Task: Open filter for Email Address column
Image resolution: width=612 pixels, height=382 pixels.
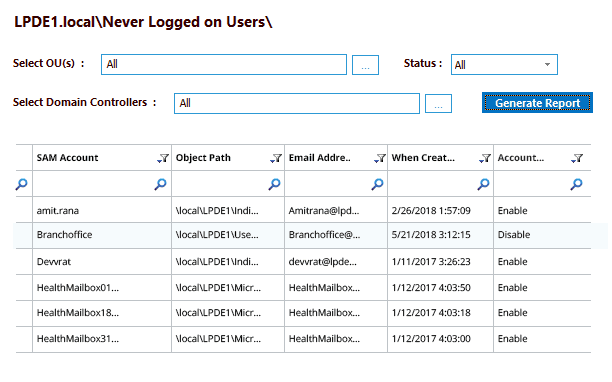Action: click(x=379, y=158)
